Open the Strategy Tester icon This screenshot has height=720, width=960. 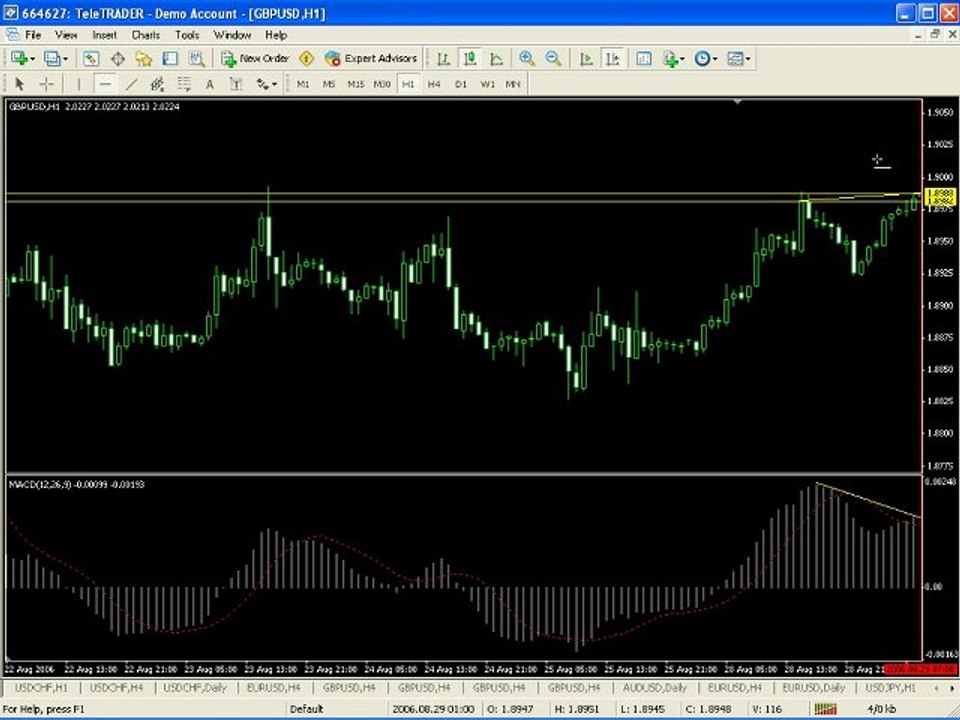click(x=197, y=59)
